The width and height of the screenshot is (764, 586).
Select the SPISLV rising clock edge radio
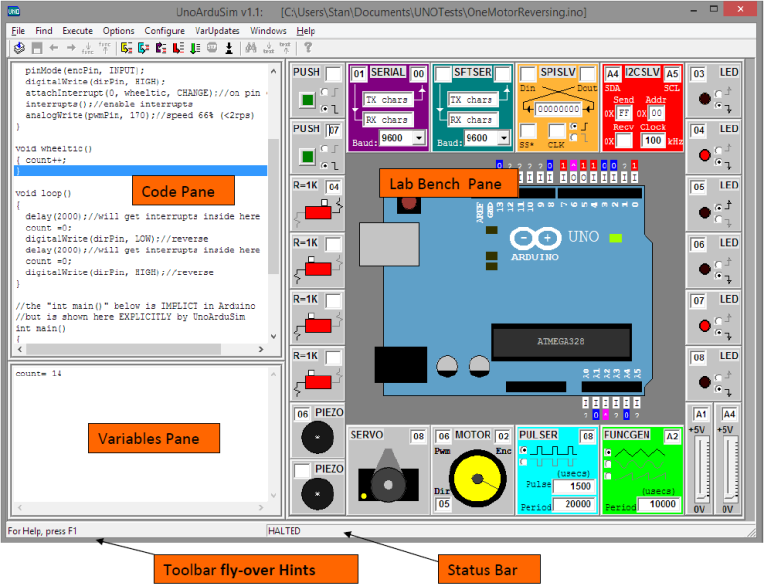[x=574, y=127]
